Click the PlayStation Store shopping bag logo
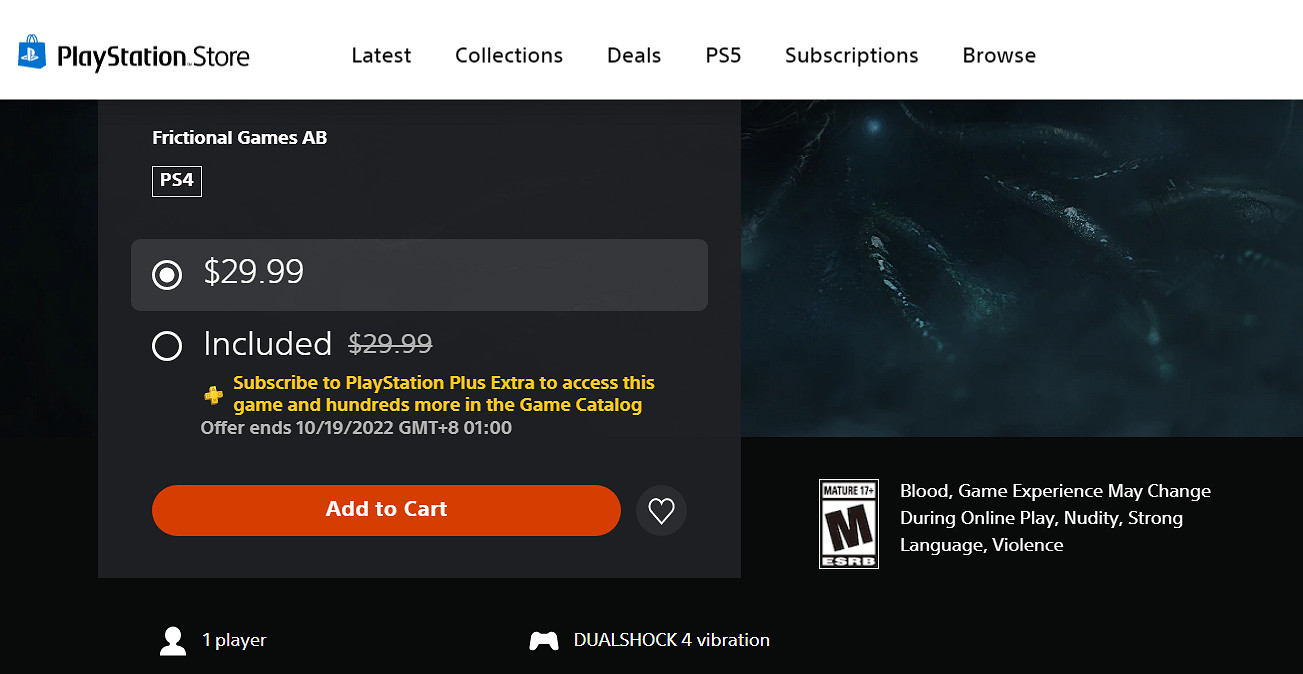 32,54
